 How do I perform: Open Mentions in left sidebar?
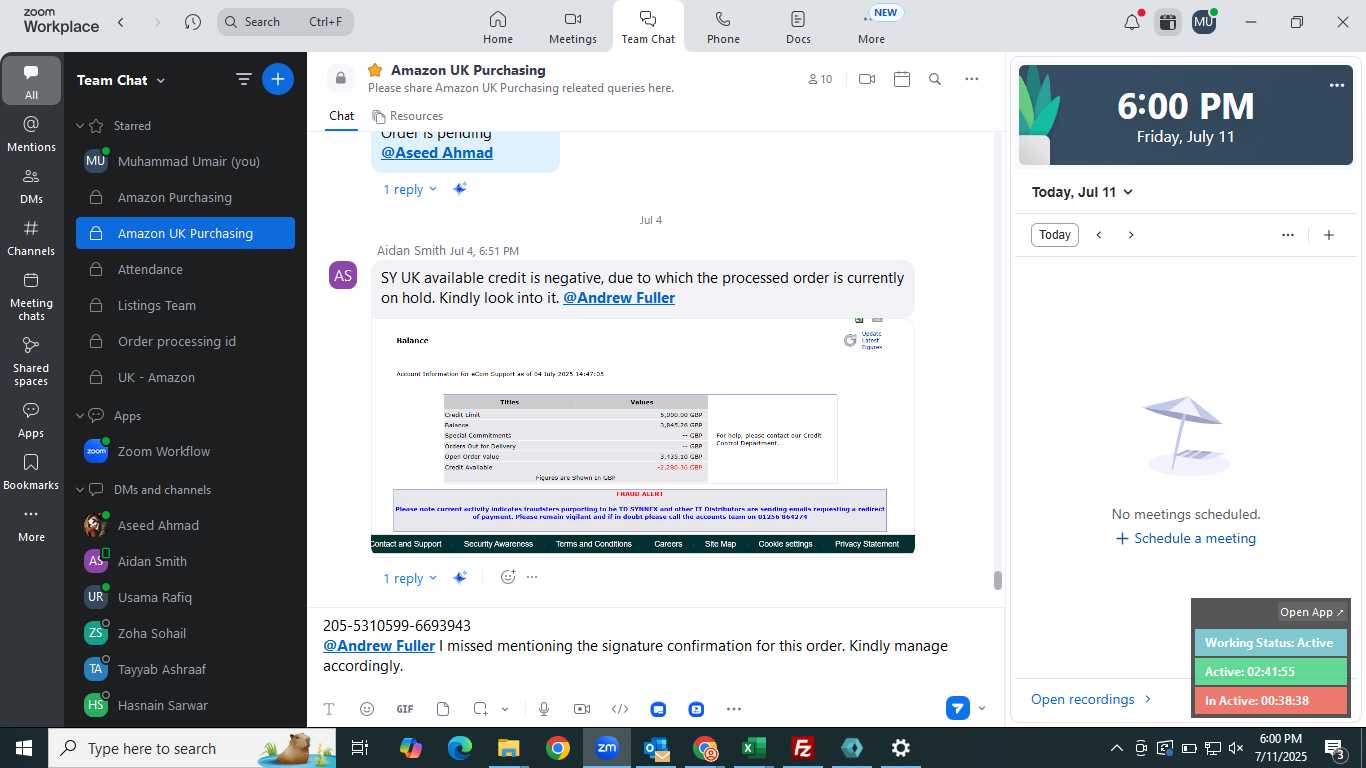31,134
